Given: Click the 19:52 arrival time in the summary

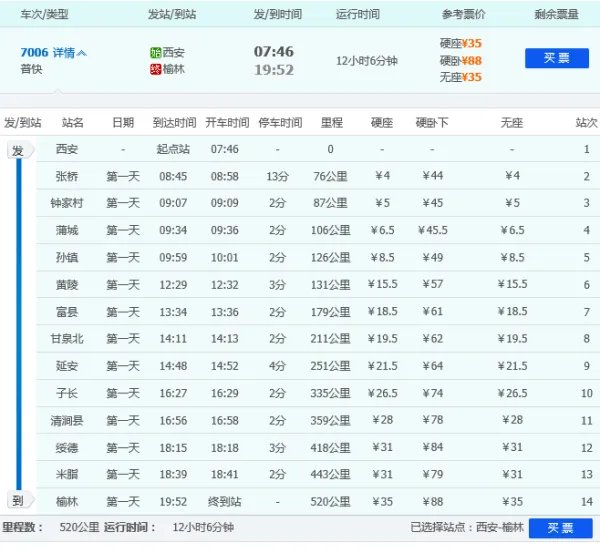Looking at the screenshot, I should coord(274,70).
